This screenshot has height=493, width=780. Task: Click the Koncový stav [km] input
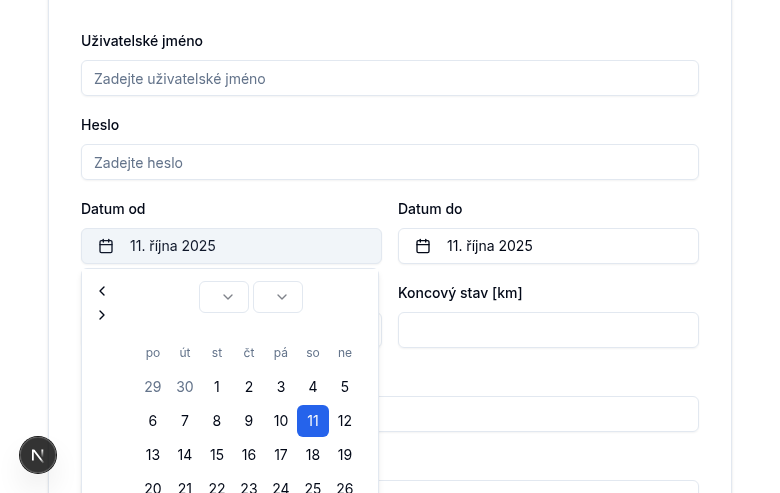[548, 330]
